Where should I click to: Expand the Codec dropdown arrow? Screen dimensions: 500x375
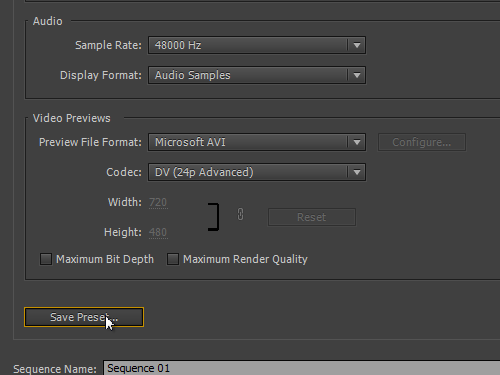pyautogui.click(x=357, y=172)
